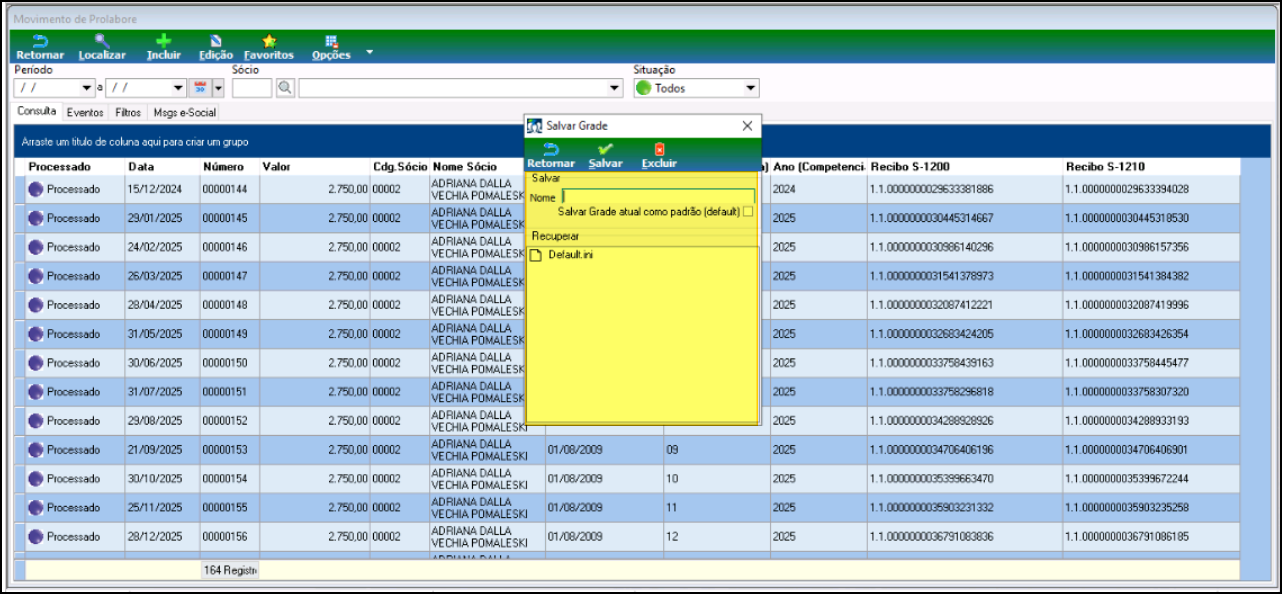Open Favoritos with the star icon
Screen dimensions: 1282x594
point(269,47)
